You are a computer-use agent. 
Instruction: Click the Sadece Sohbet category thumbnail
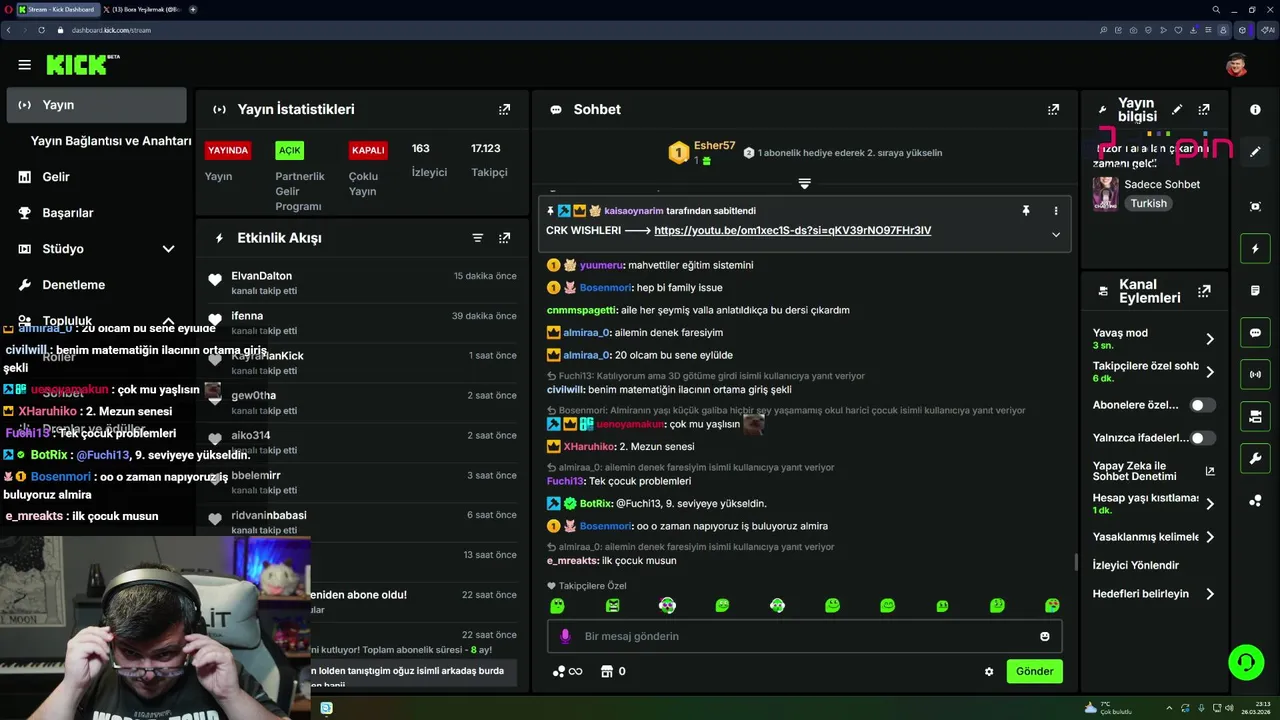1105,193
